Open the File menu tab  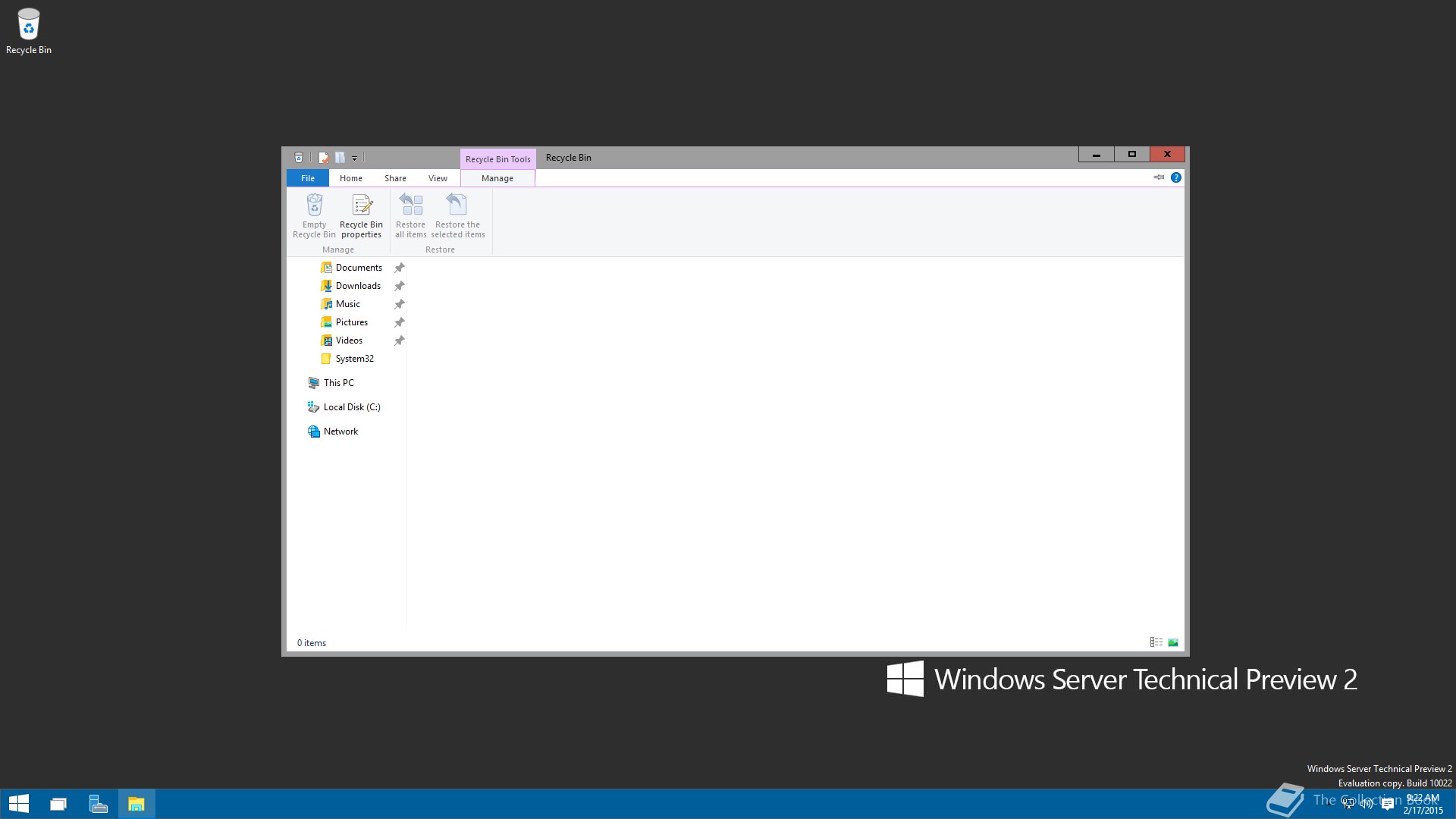(x=307, y=178)
